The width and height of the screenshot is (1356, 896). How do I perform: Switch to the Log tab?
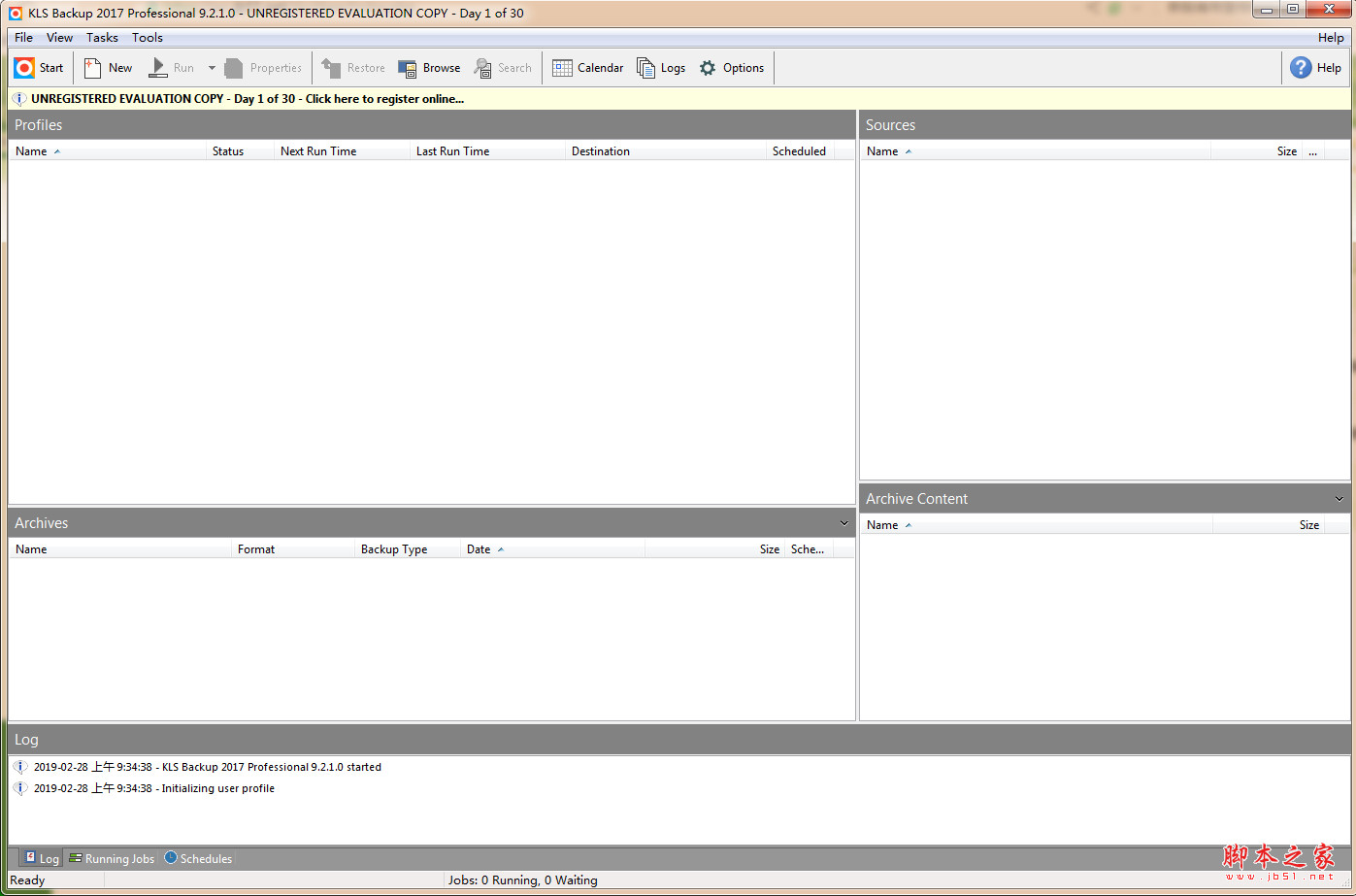point(42,859)
